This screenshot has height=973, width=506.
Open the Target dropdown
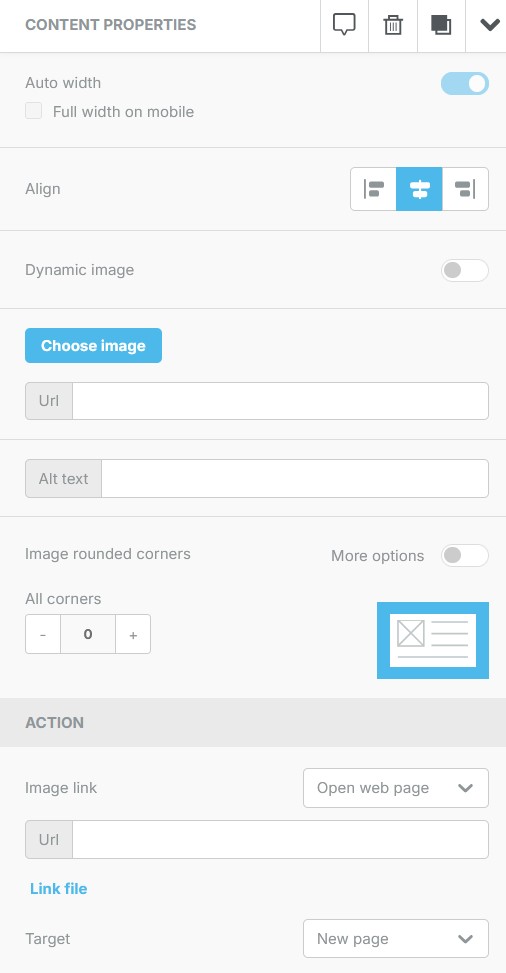click(395, 939)
